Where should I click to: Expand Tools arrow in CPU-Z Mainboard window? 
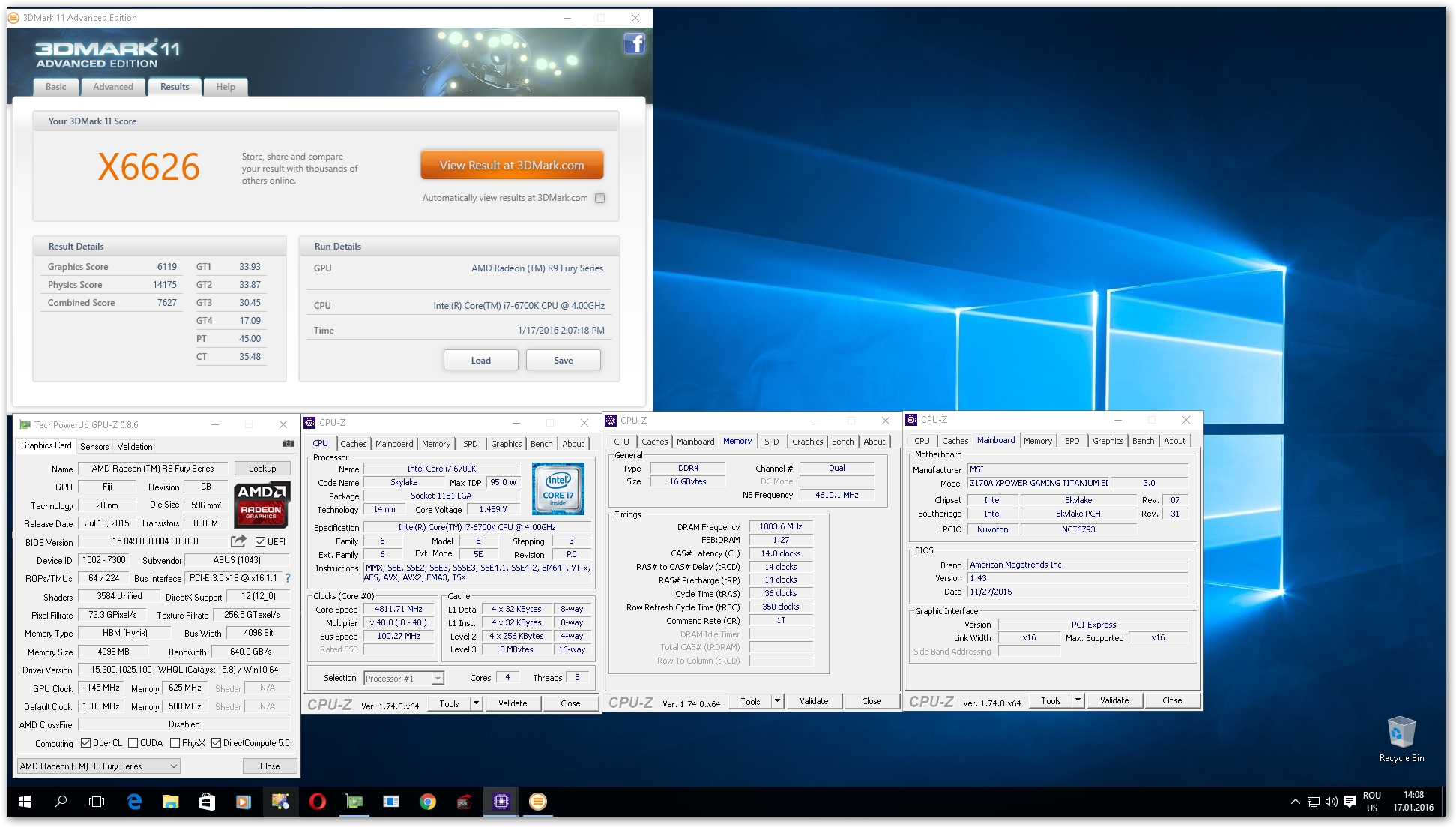(x=1078, y=700)
